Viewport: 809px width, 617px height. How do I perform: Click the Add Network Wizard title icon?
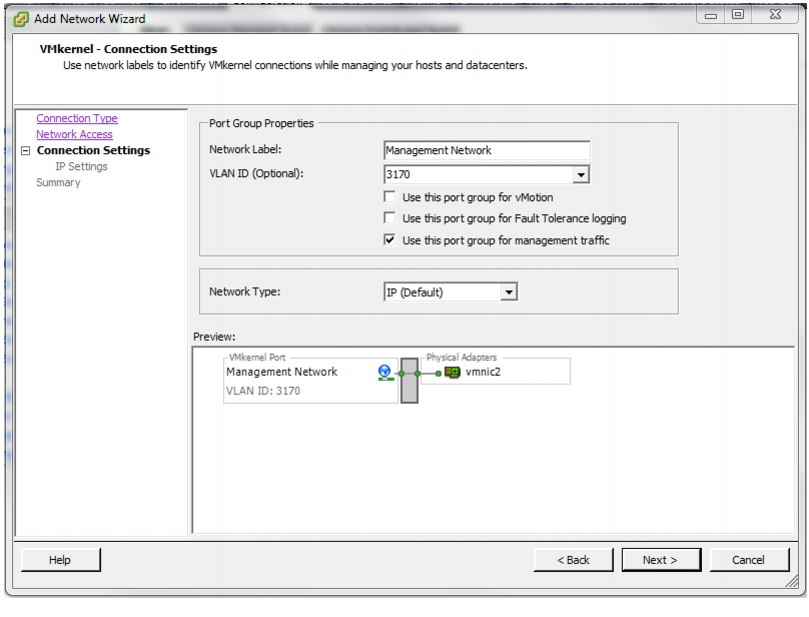21,19
